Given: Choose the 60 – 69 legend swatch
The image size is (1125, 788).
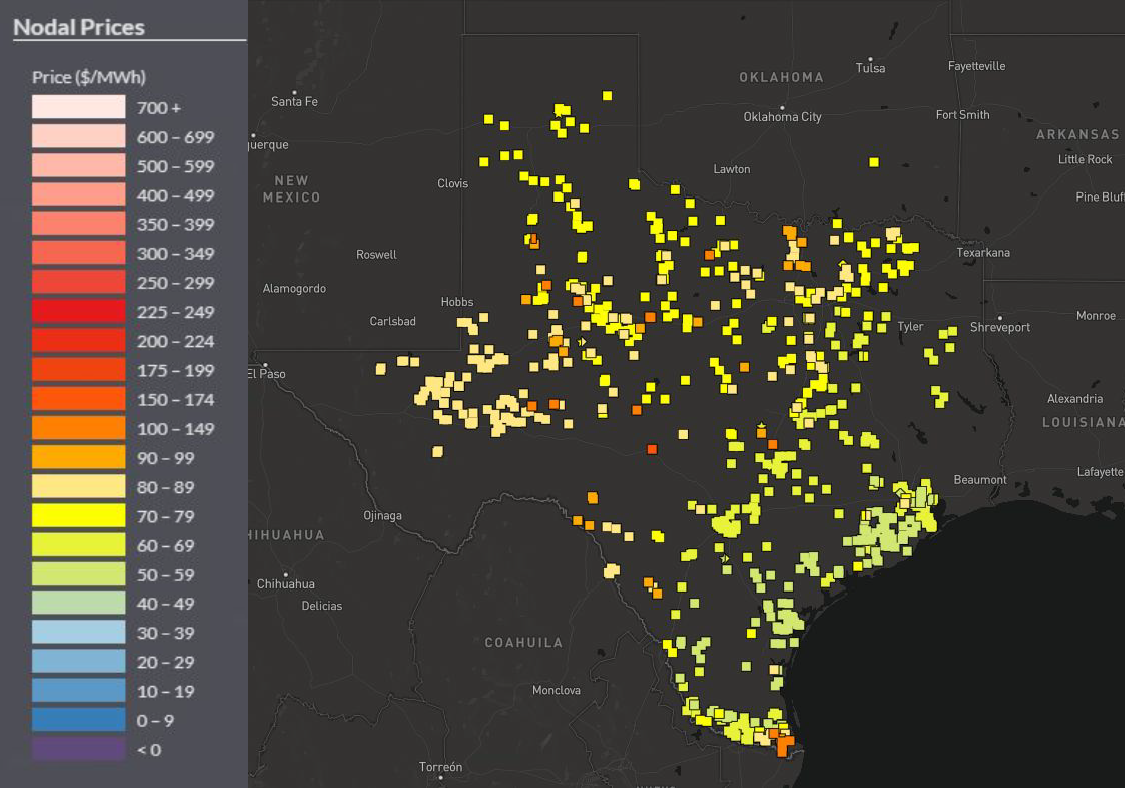Looking at the screenshot, I should 78,545.
